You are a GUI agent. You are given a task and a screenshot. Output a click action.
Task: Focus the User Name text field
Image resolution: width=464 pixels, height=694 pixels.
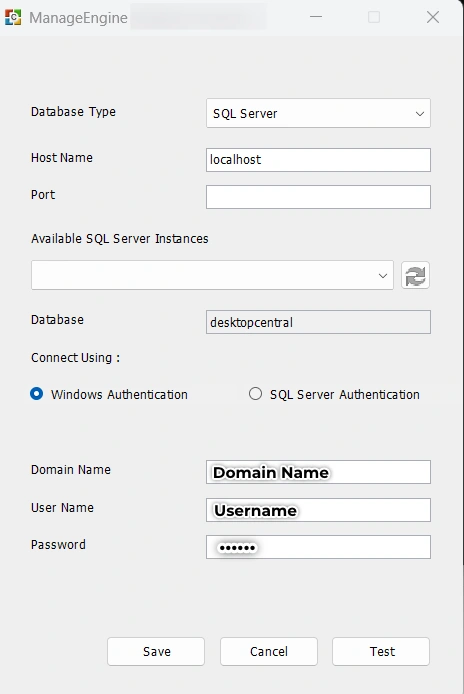tap(318, 510)
